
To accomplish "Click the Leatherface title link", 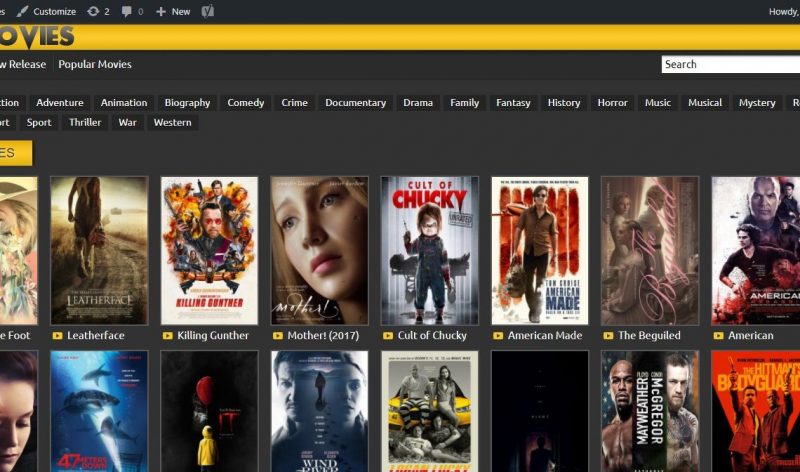I will (x=96, y=336).
